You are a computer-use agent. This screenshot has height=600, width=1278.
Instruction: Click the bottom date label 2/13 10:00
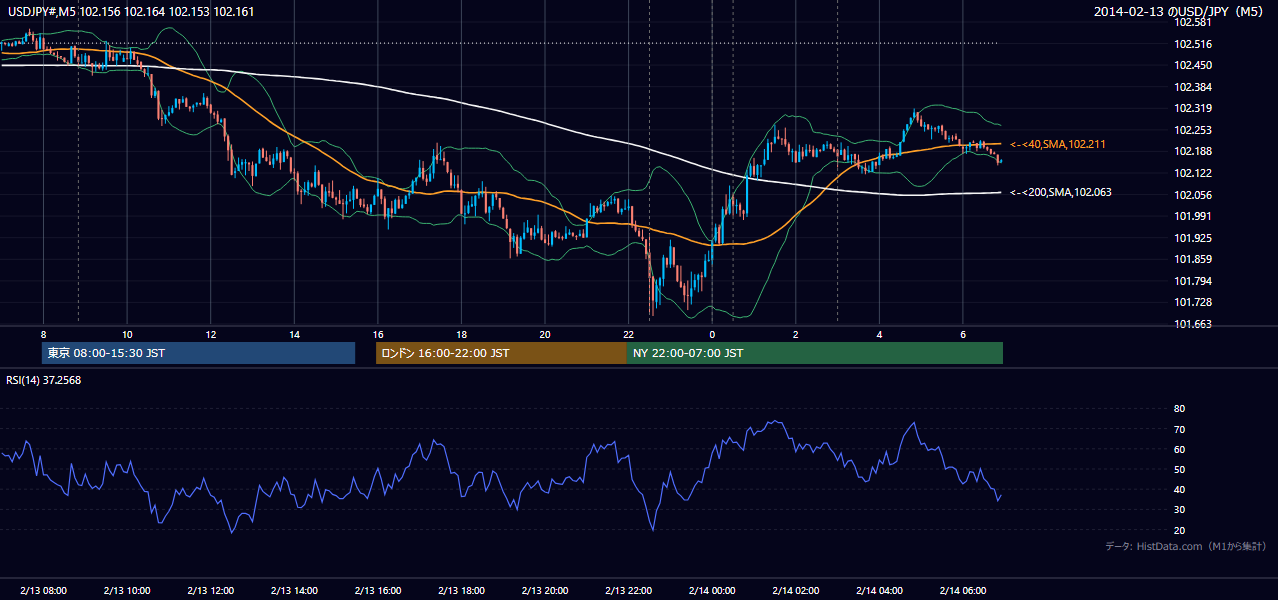click(127, 591)
